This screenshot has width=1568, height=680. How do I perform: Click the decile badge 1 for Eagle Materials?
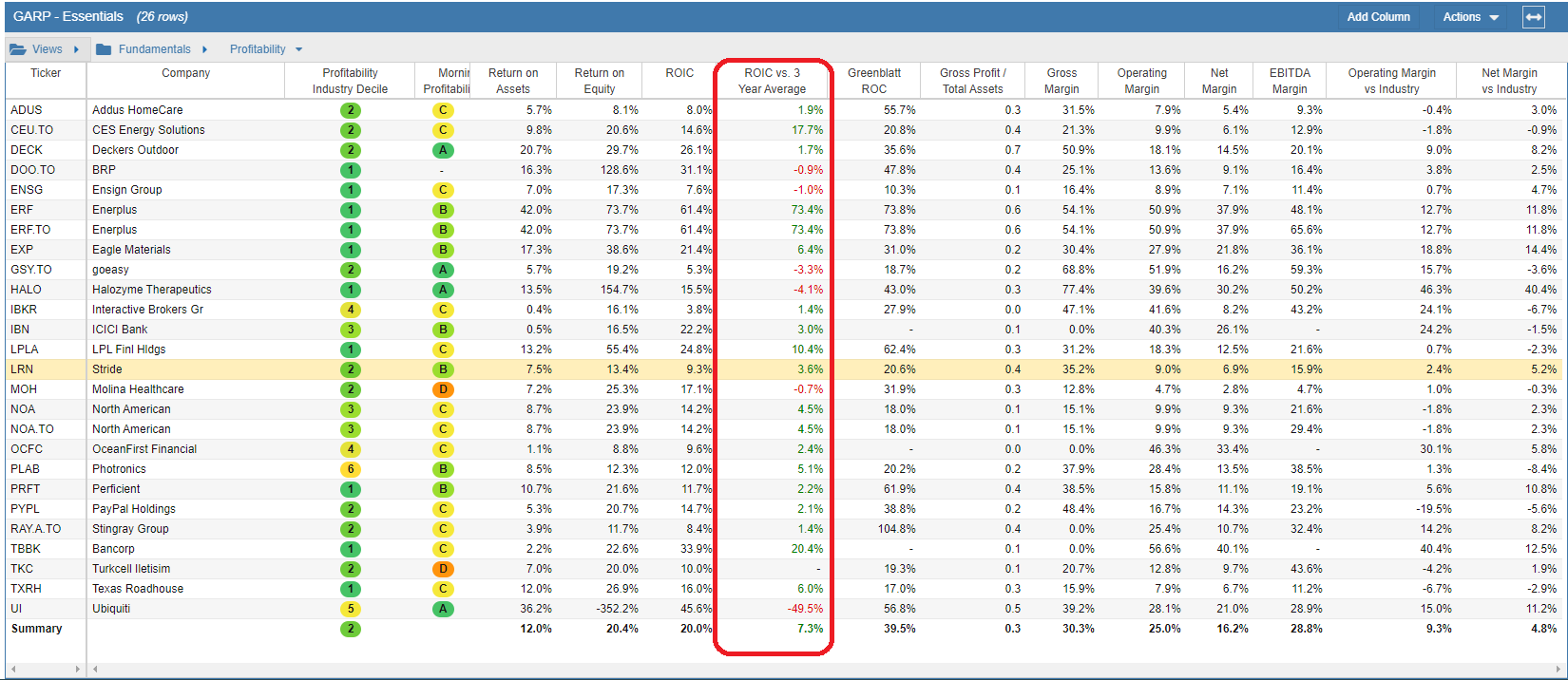pos(351,250)
